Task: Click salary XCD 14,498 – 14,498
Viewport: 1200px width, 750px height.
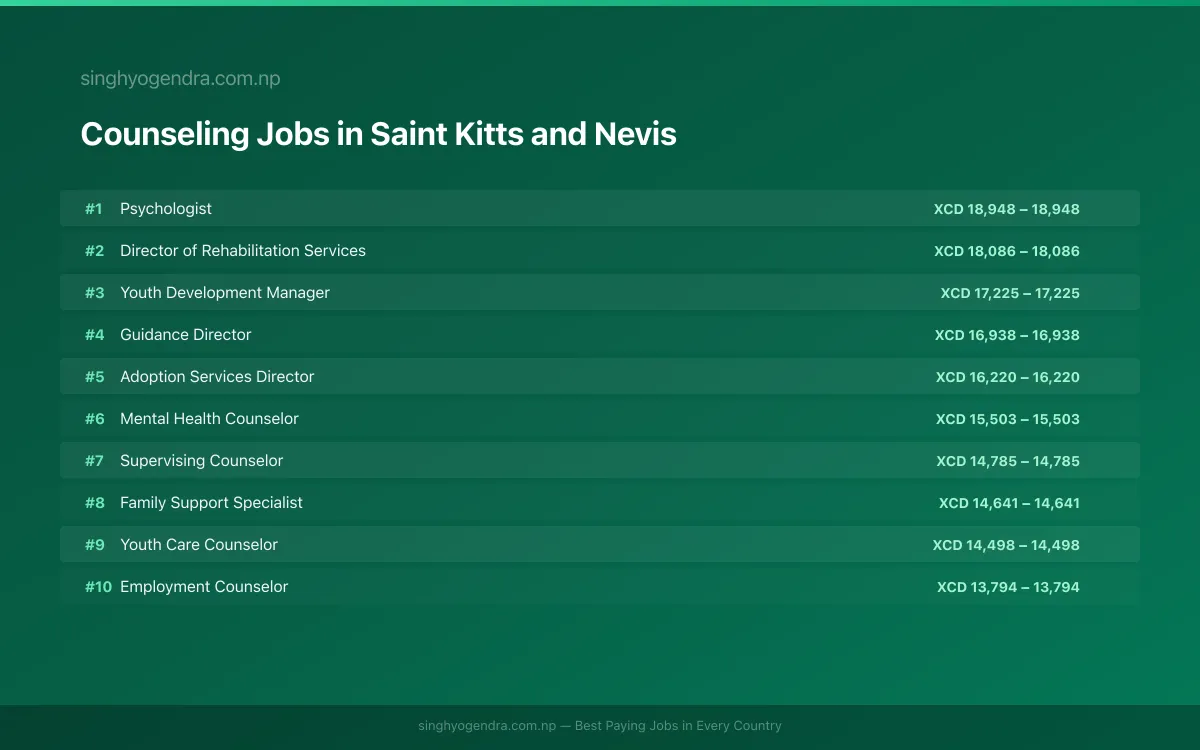Action: pyautogui.click(x=1006, y=545)
